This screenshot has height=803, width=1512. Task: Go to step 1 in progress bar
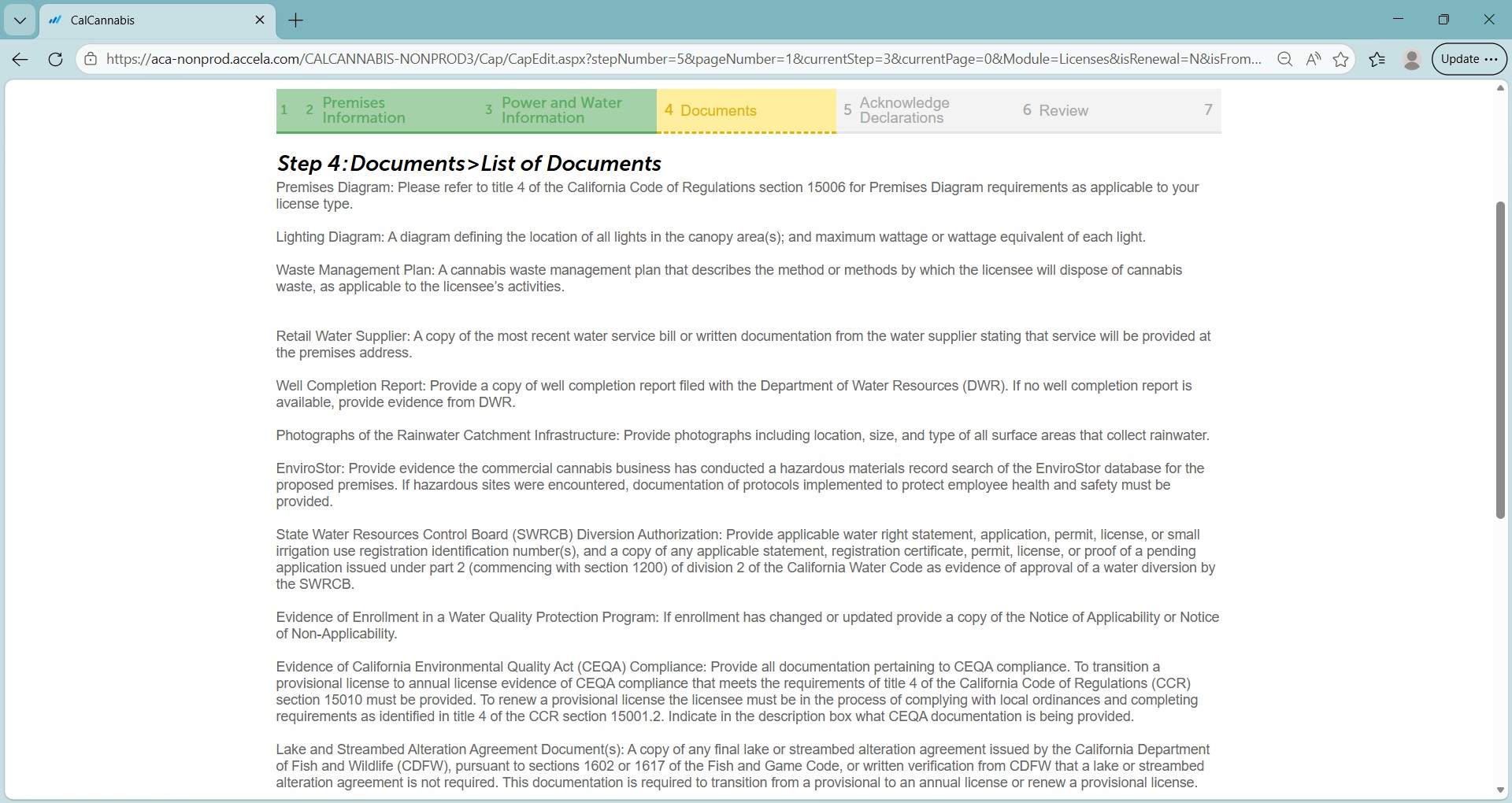284,110
